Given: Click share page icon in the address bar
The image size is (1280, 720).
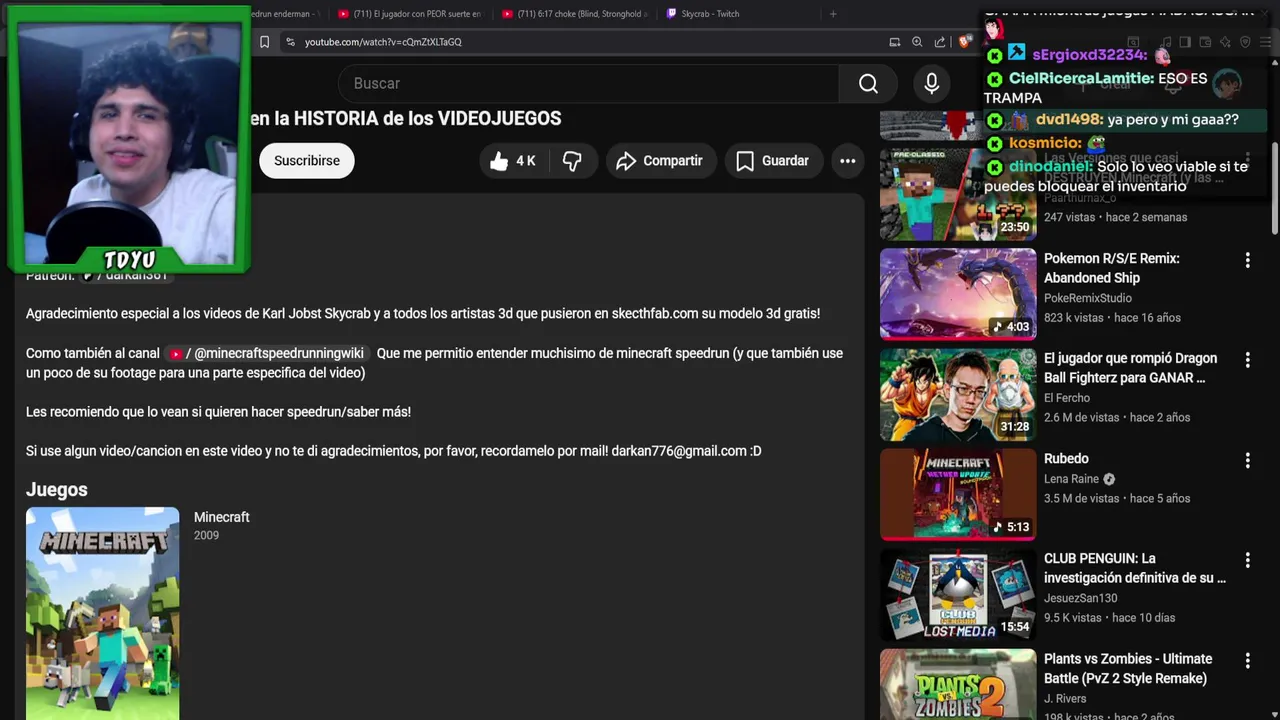Looking at the screenshot, I should [x=940, y=42].
